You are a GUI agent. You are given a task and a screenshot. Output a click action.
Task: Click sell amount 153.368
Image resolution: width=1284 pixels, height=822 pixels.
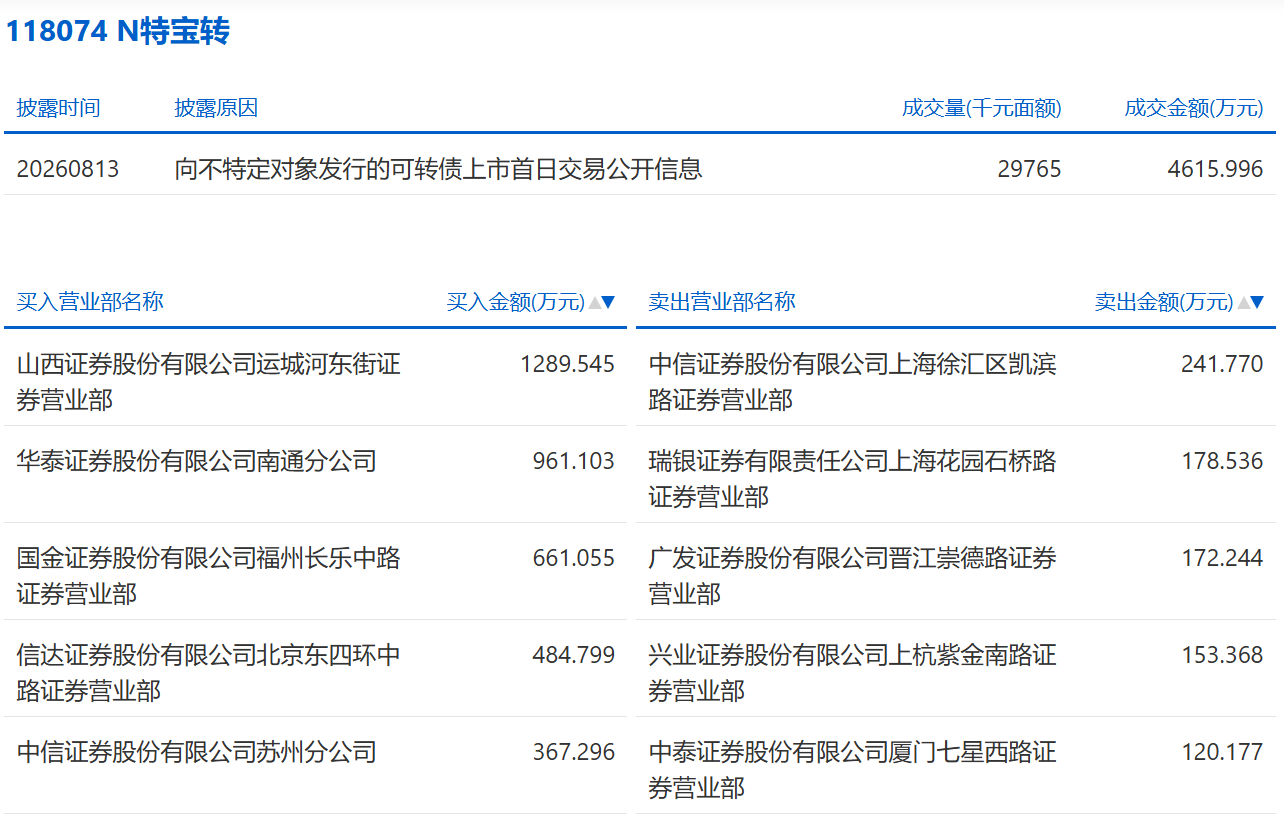pyautogui.click(x=1222, y=655)
